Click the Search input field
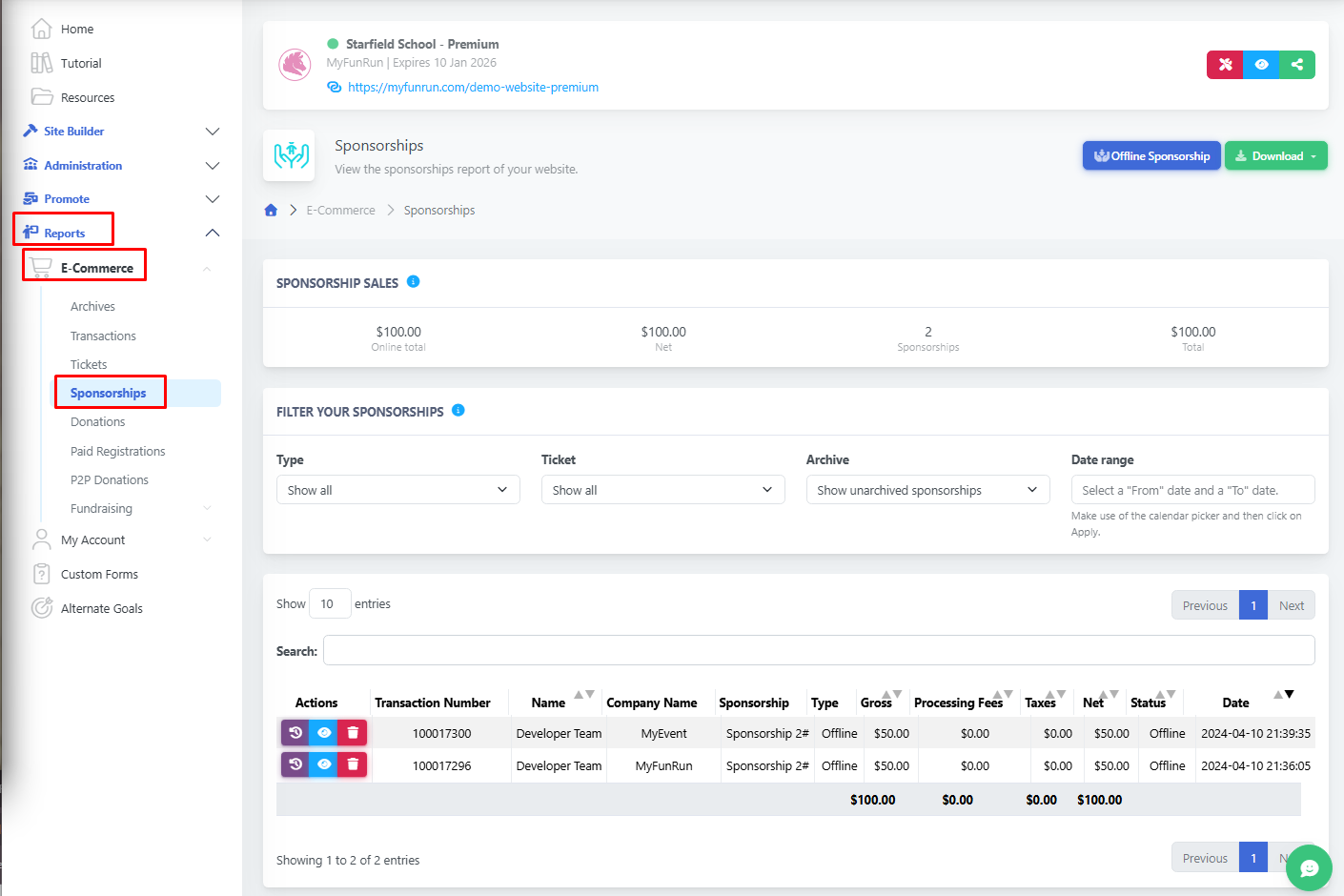Viewport: 1344px width, 896px height. pyautogui.click(x=818, y=651)
